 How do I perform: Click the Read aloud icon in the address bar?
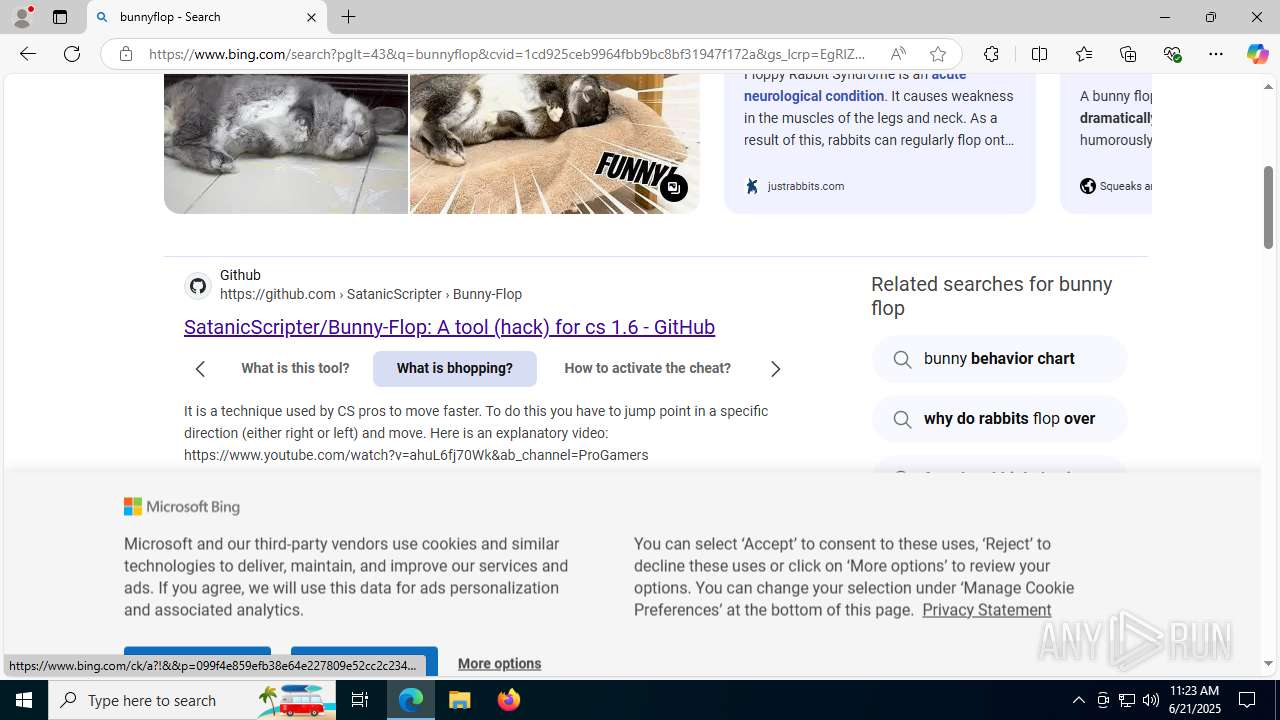click(898, 54)
